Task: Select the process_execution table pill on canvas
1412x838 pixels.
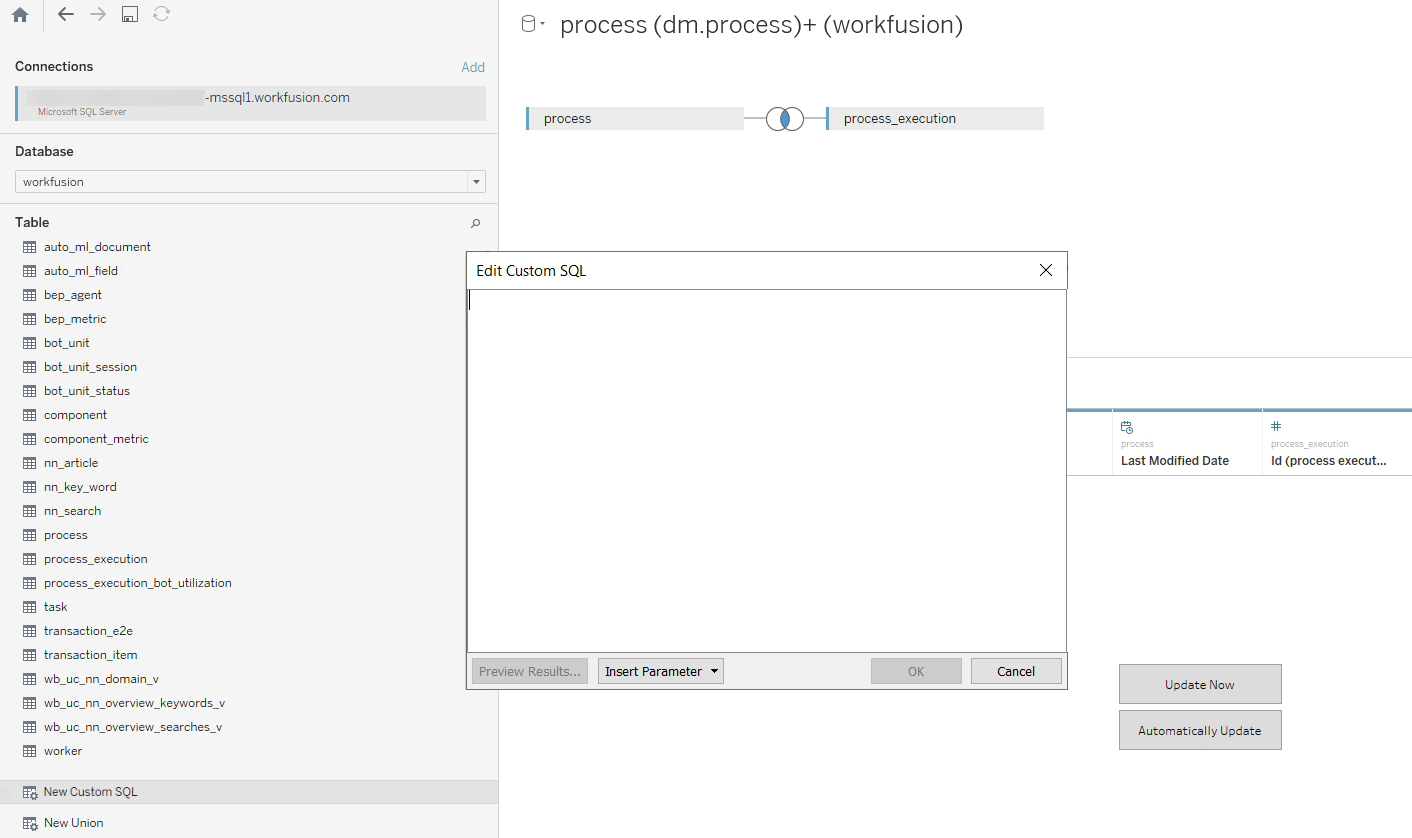Action: (x=935, y=119)
